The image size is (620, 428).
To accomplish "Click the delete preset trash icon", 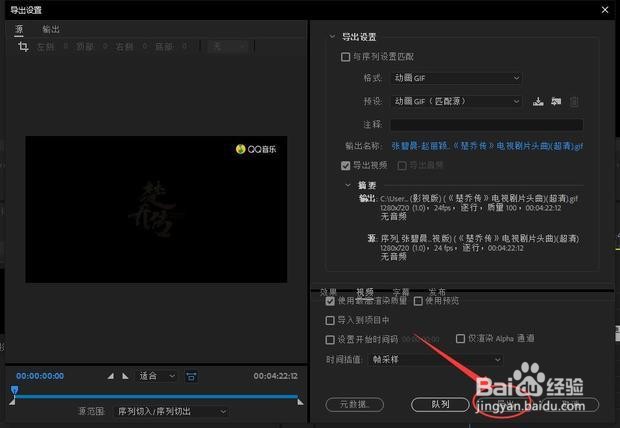I will [x=574, y=102].
